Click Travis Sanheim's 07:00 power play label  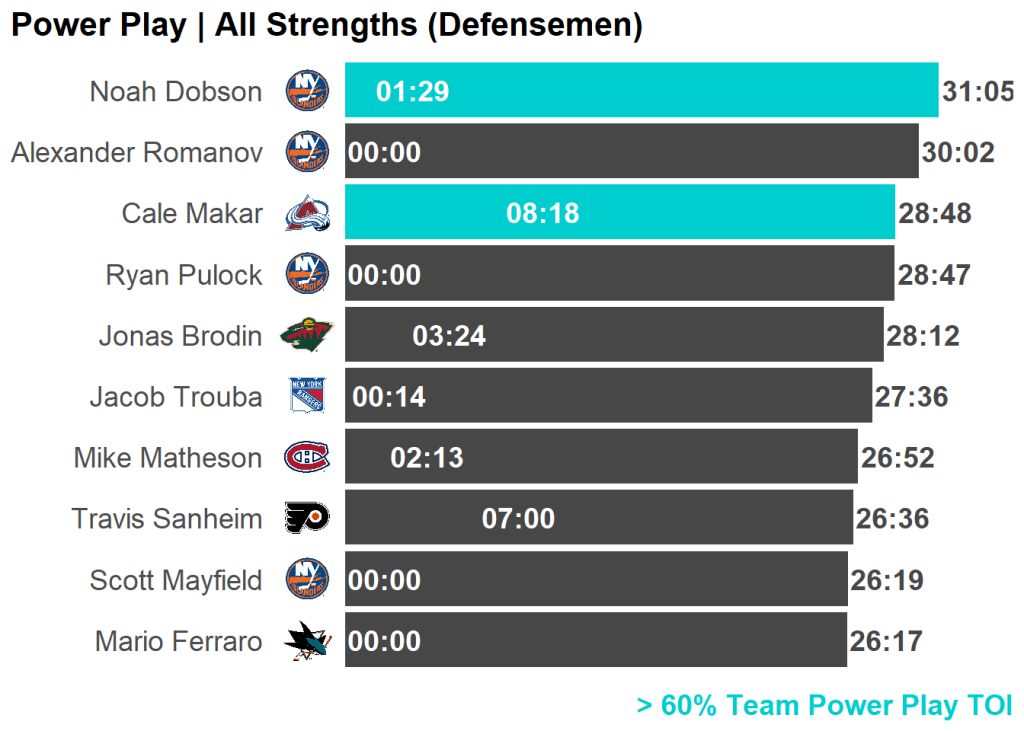(518, 519)
